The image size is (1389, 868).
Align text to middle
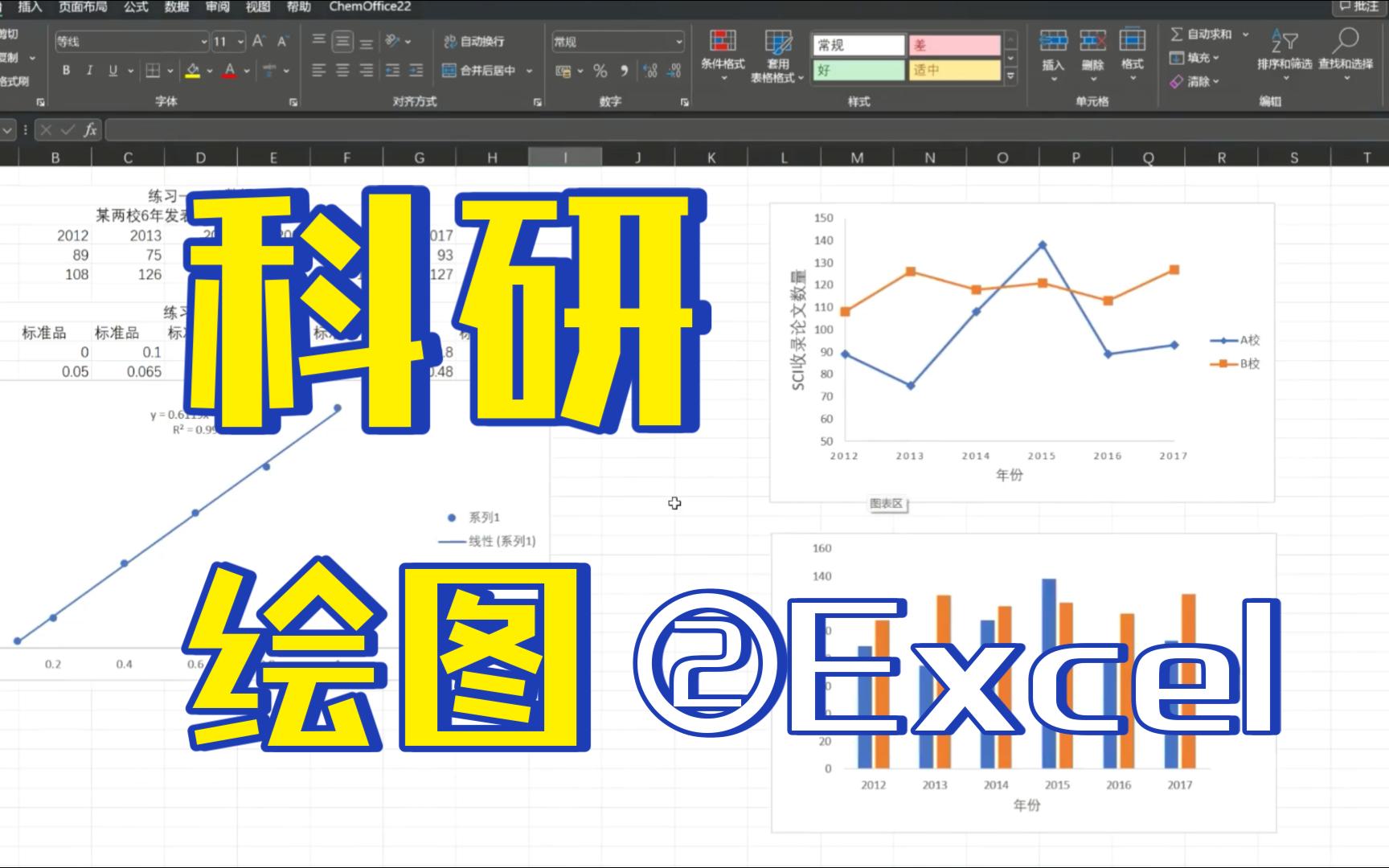coord(342,41)
